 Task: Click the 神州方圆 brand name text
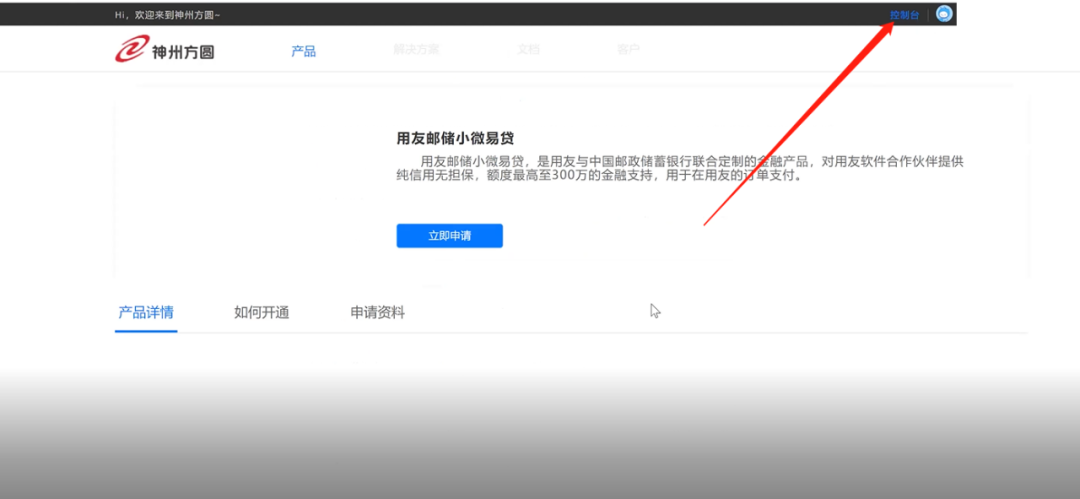pyautogui.click(x=182, y=51)
